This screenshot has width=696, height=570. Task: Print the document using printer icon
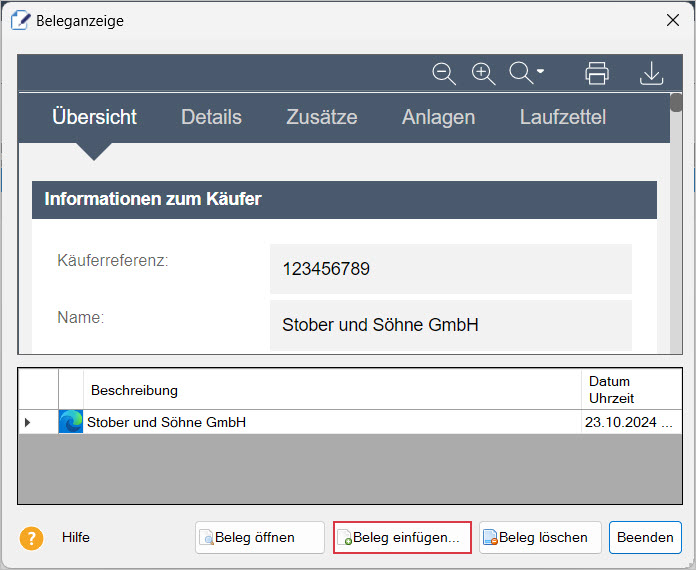pyautogui.click(x=597, y=73)
